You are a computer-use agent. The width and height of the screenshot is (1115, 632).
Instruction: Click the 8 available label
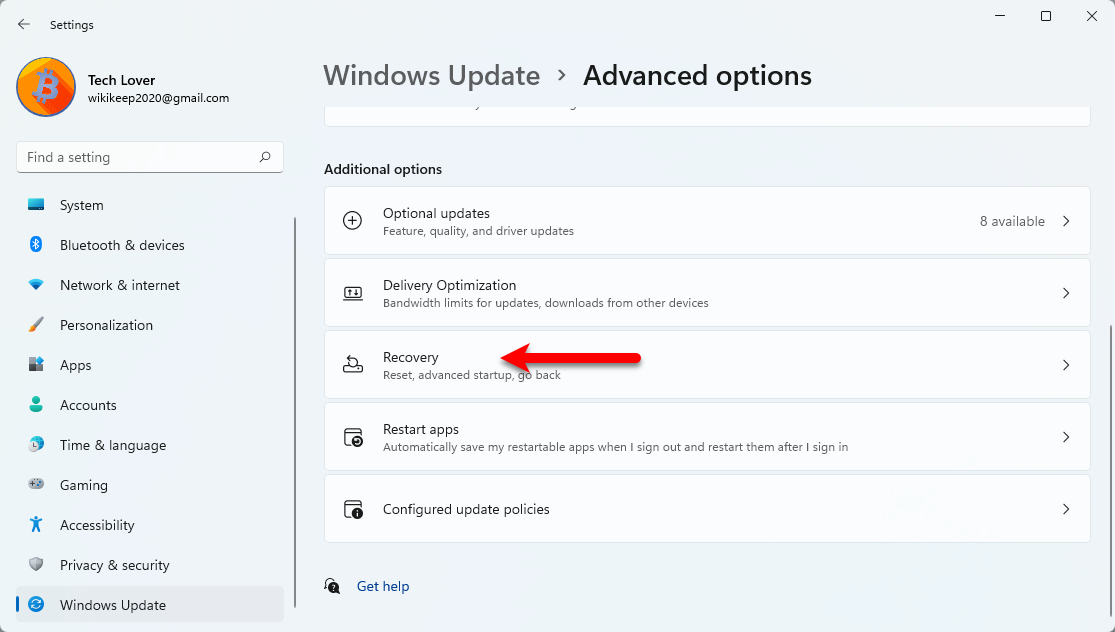(x=1012, y=221)
